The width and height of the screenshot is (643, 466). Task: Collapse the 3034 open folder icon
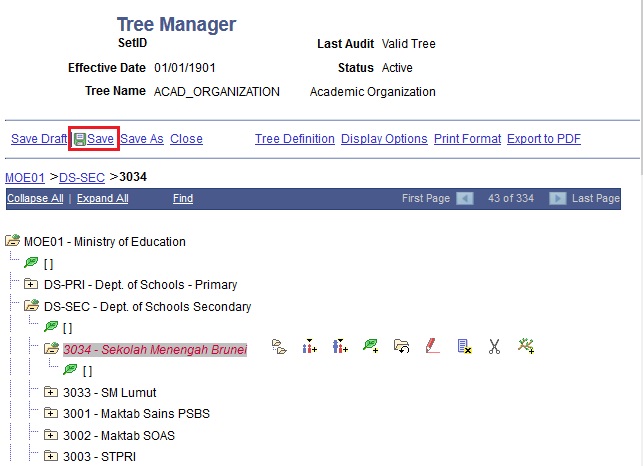click(x=52, y=348)
